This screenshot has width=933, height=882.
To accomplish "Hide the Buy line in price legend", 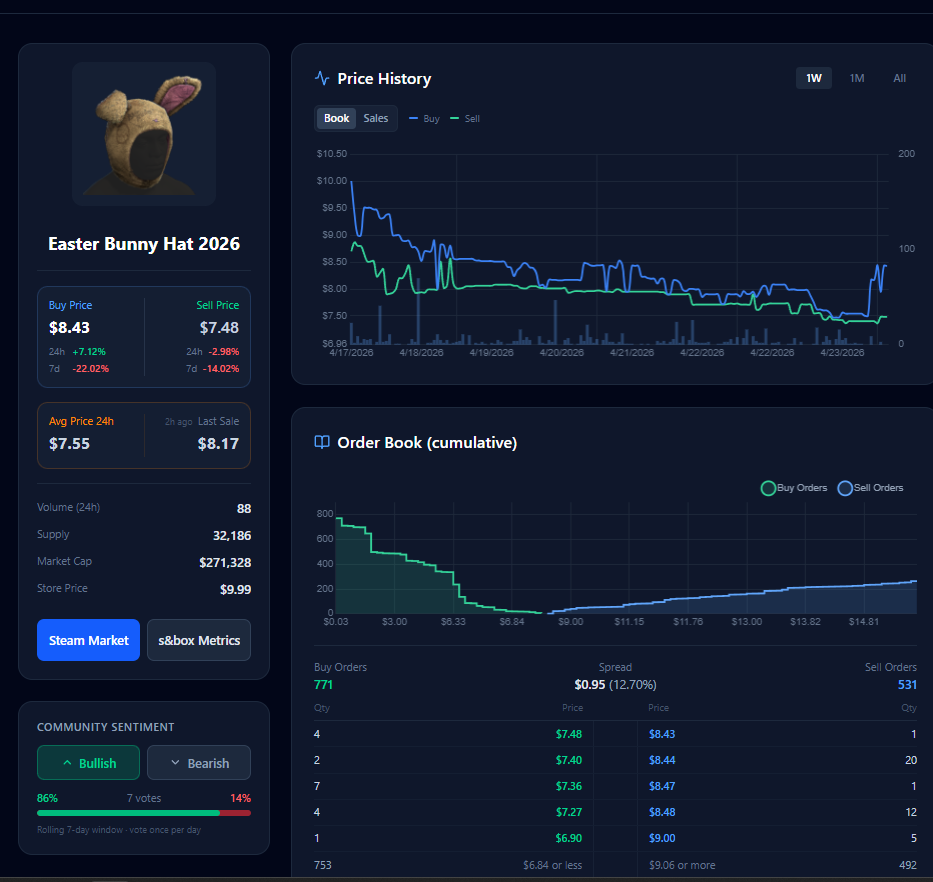I will click(x=424, y=118).
